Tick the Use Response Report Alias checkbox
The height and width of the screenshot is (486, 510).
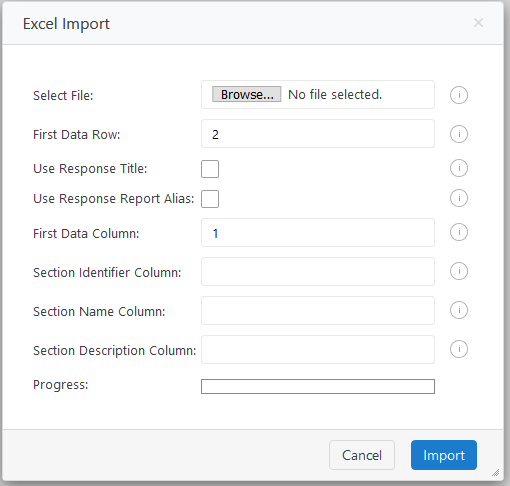210,199
